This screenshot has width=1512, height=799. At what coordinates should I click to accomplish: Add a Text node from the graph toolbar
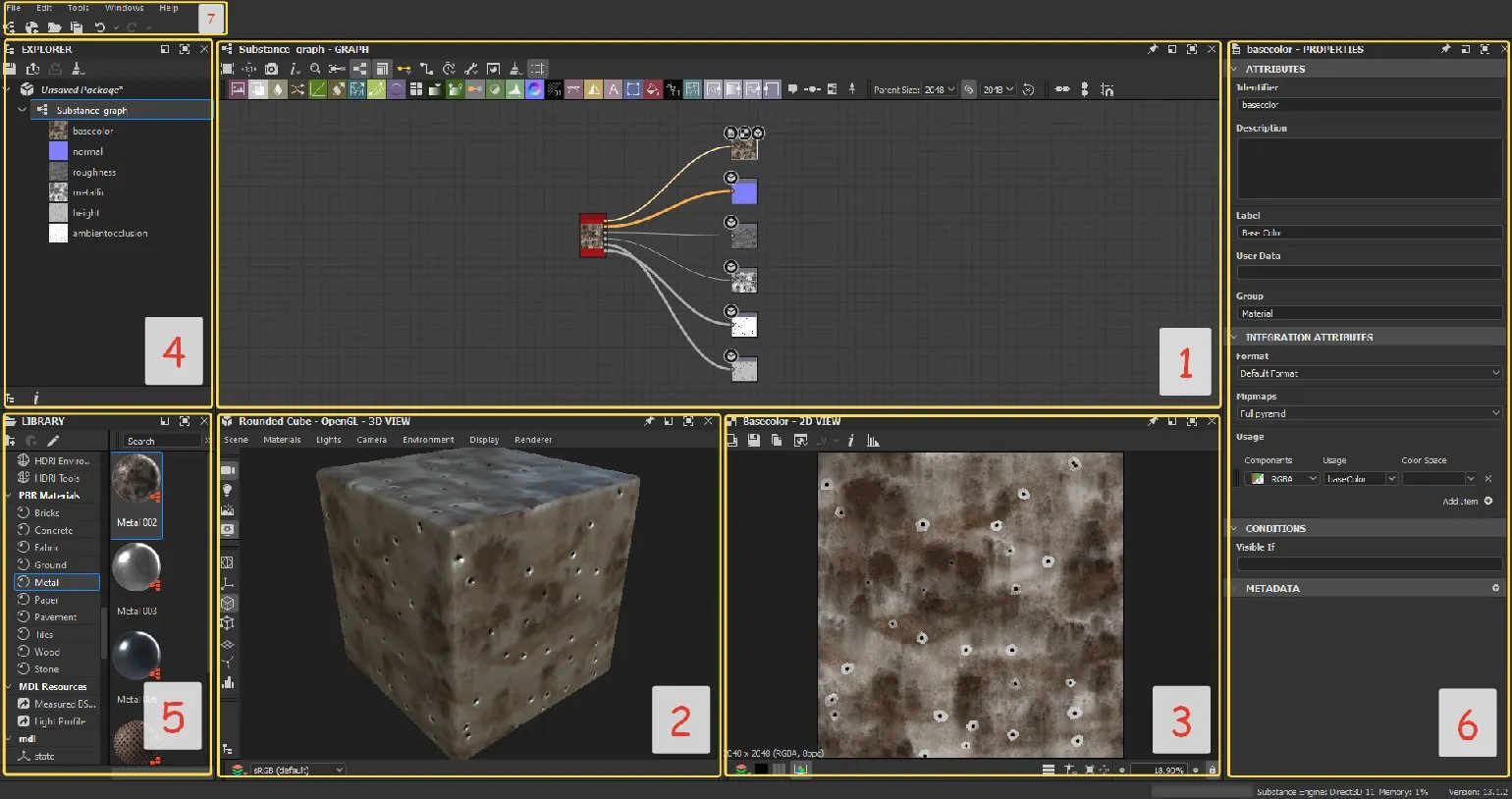tap(614, 89)
